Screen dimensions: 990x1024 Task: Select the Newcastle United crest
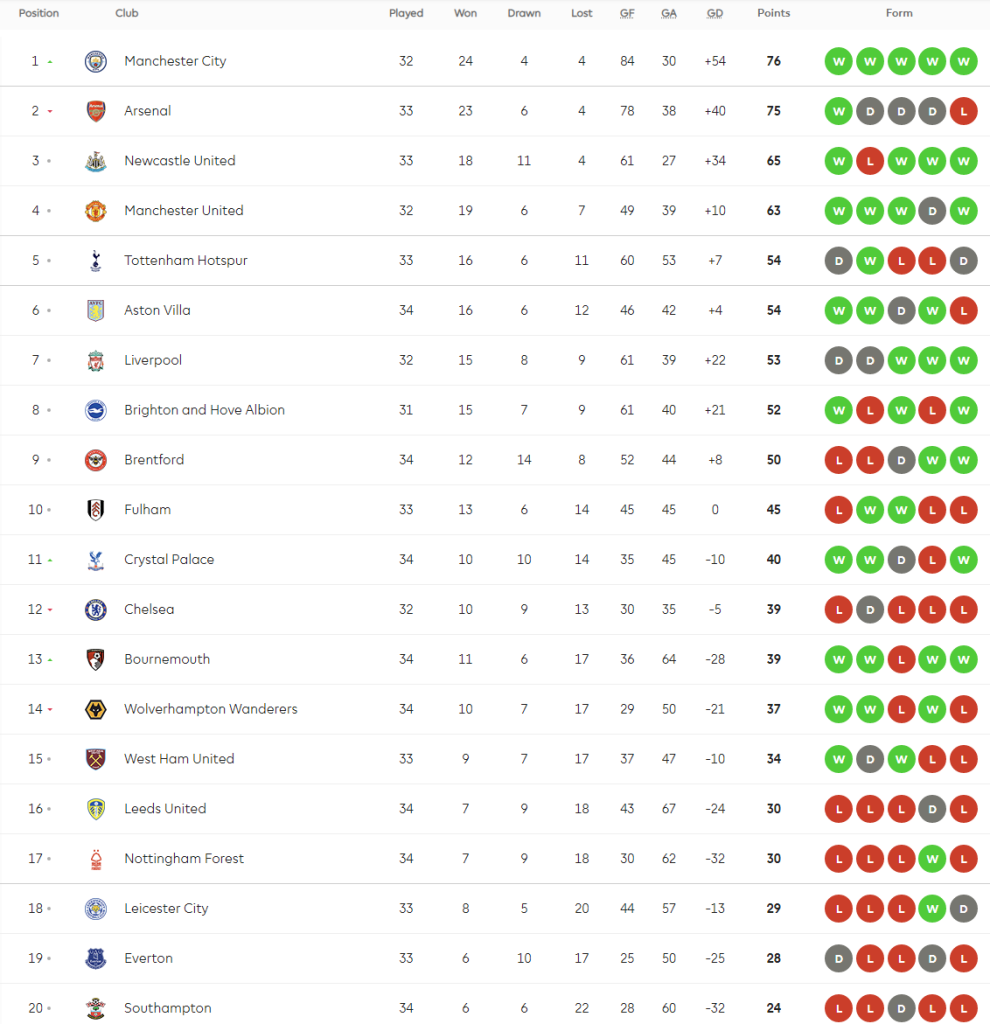click(x=95, y=161)
